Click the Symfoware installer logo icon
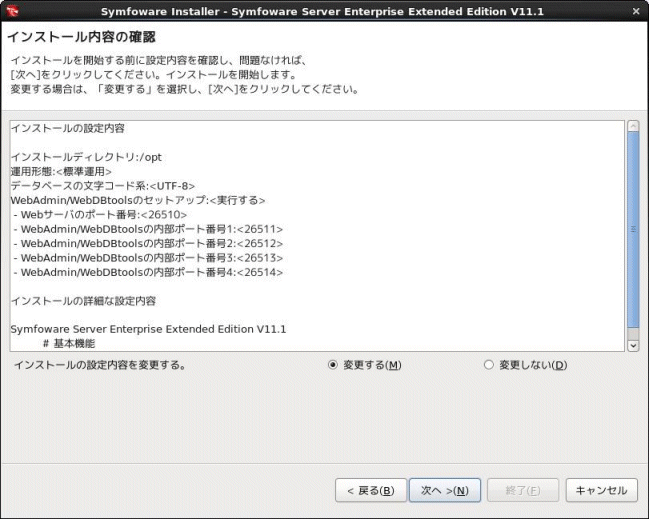This screenshot has width=649, height=519. pos(12,11)
